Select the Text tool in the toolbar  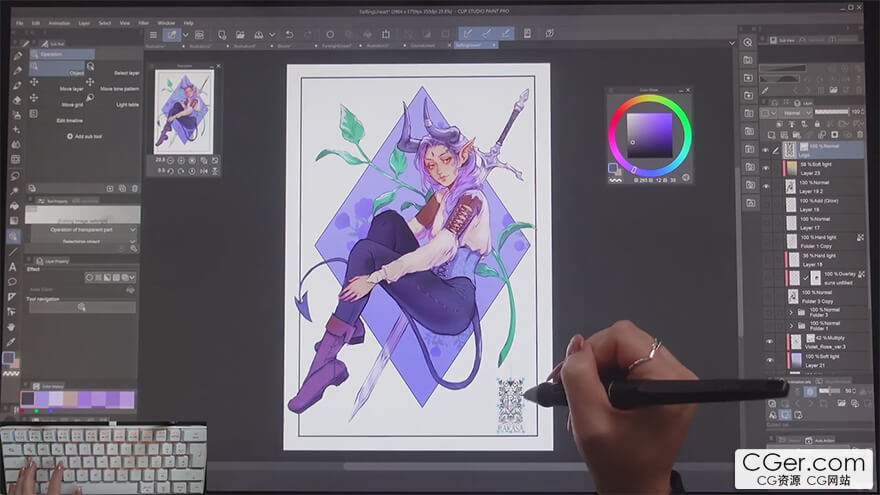point(13,267)
